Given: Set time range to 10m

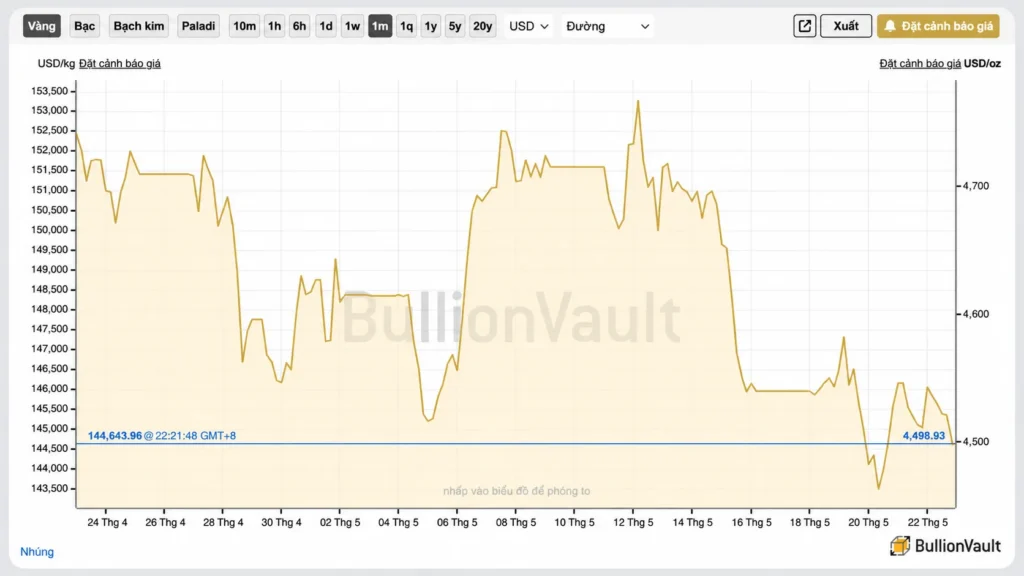Looking at the screenshot, I should (x=244, y=26).
